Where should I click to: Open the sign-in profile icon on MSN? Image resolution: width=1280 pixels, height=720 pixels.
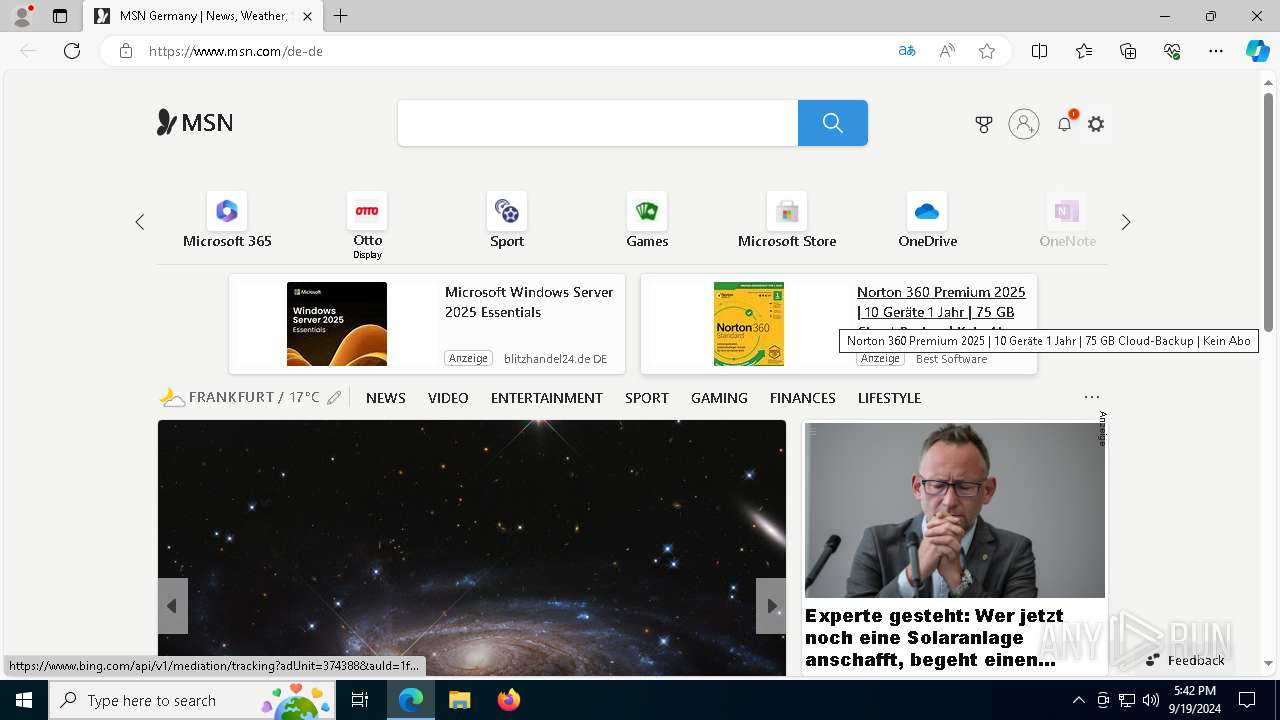point(1024,124)
